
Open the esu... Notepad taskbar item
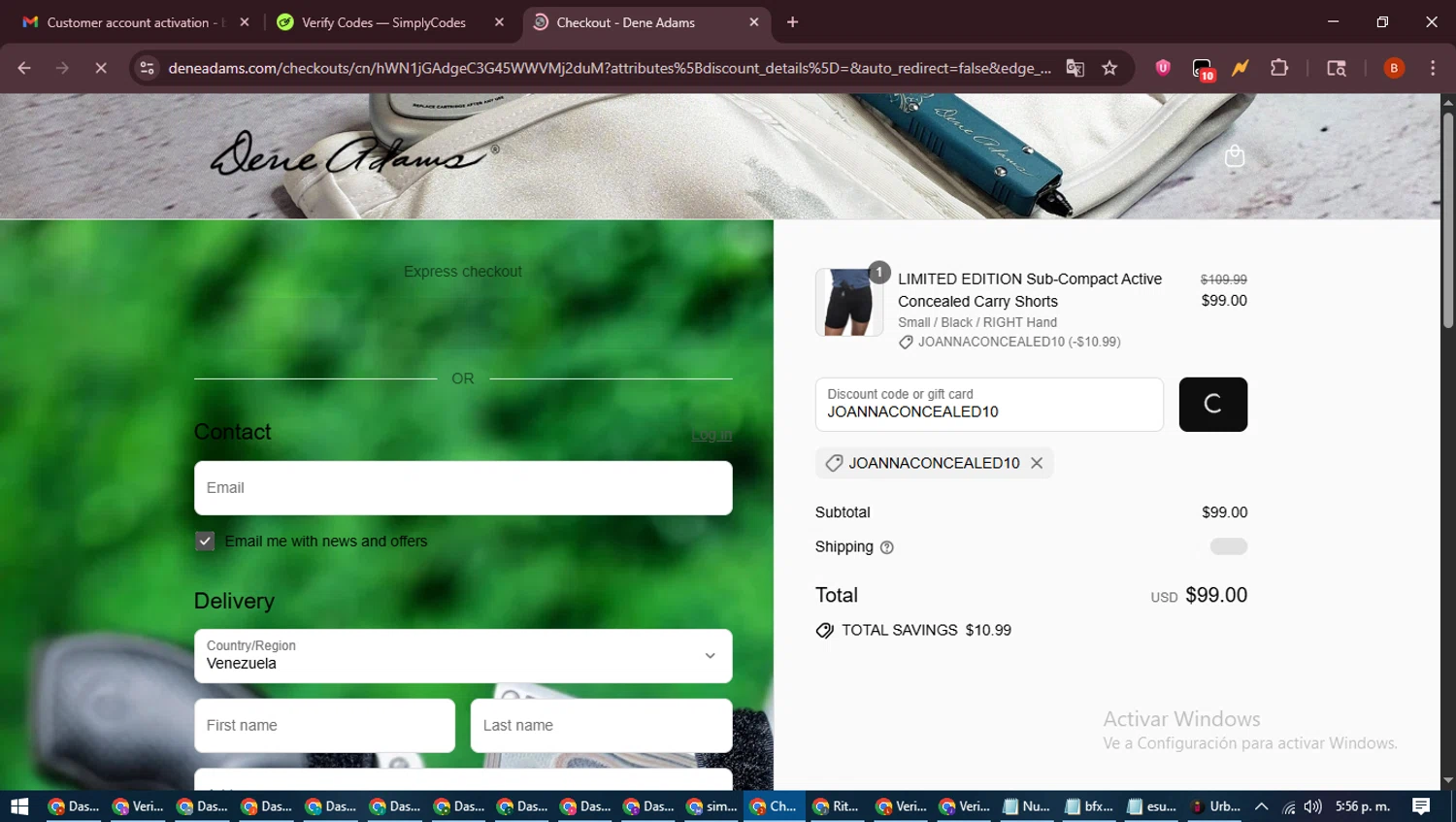[x=1151, y=806]
